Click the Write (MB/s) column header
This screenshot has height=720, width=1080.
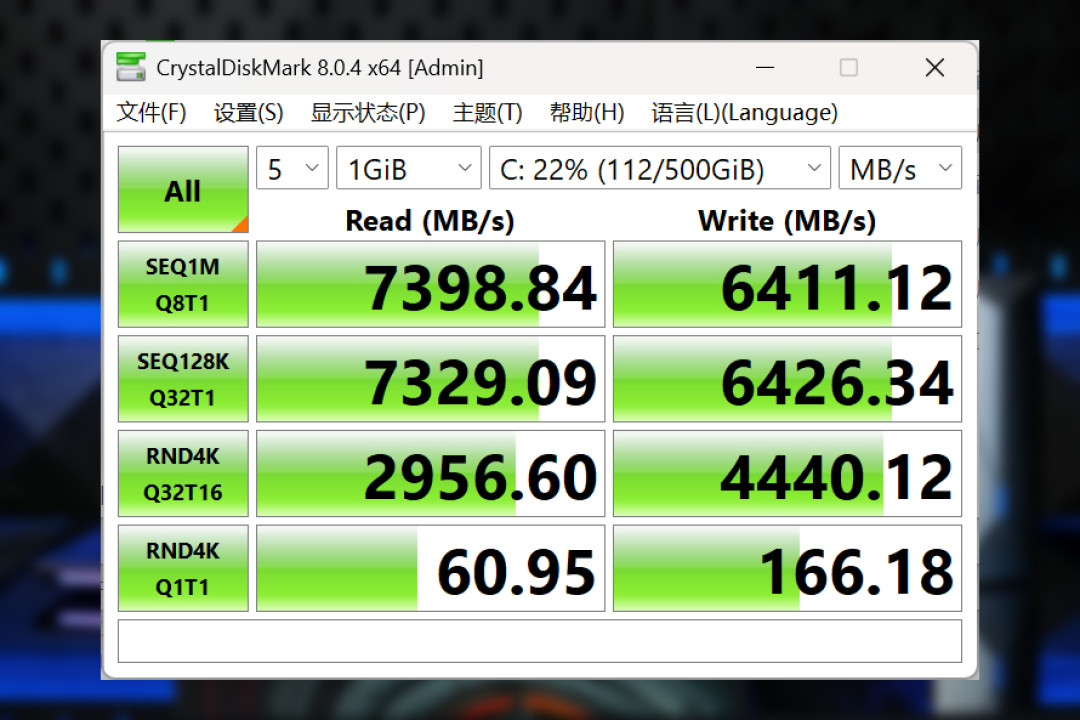click(x=787, y=221)
